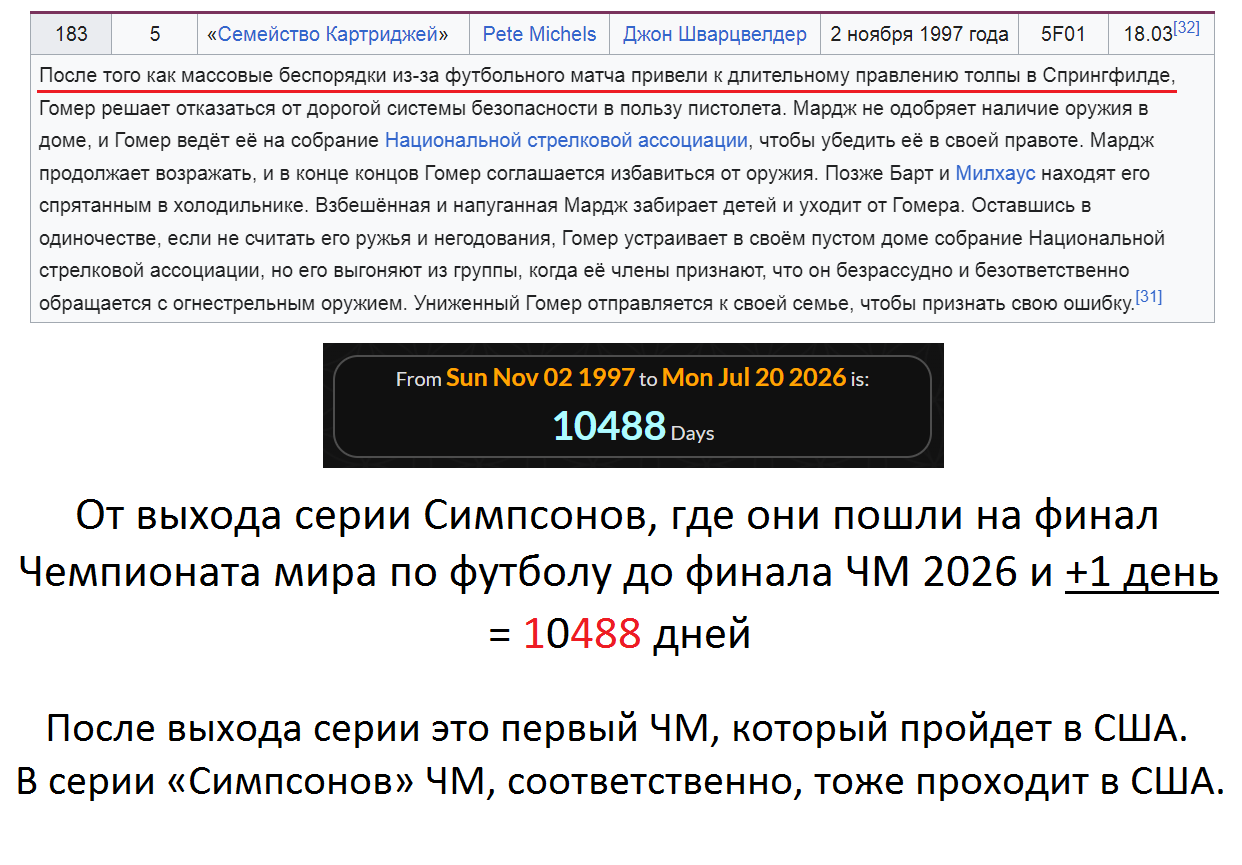
Task: Follow the Национальной стрелковой ассоциации link
Action: coord(566,141)
